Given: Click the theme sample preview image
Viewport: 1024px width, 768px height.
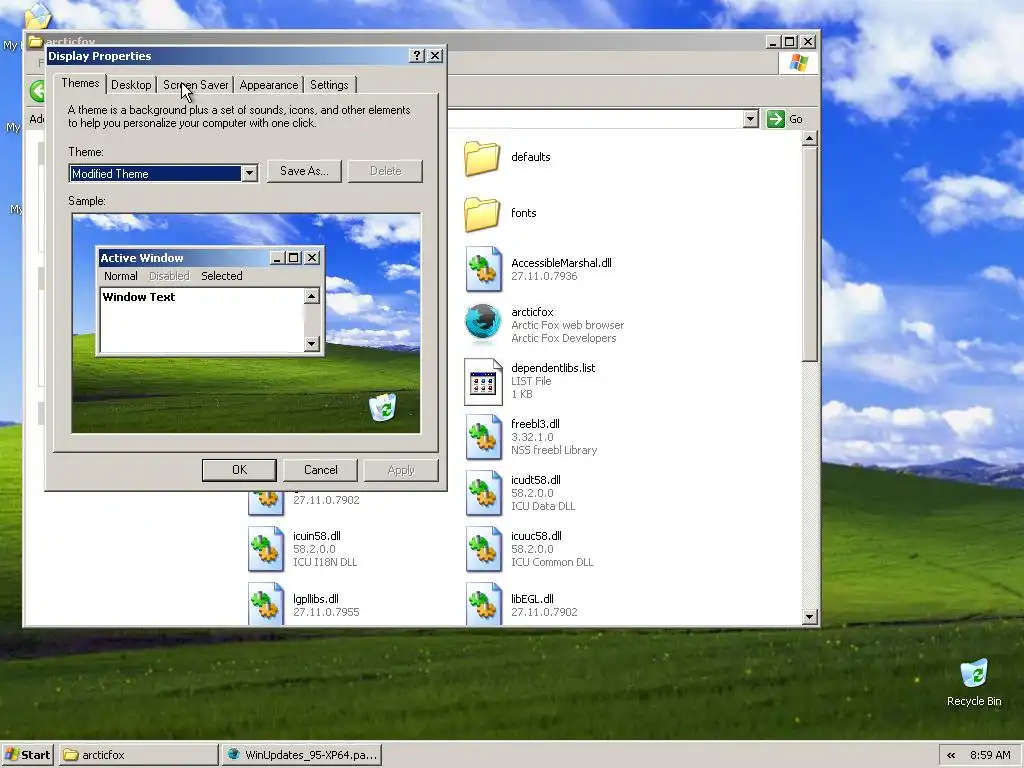Looking at the screenshot, I should pos(246,323).
